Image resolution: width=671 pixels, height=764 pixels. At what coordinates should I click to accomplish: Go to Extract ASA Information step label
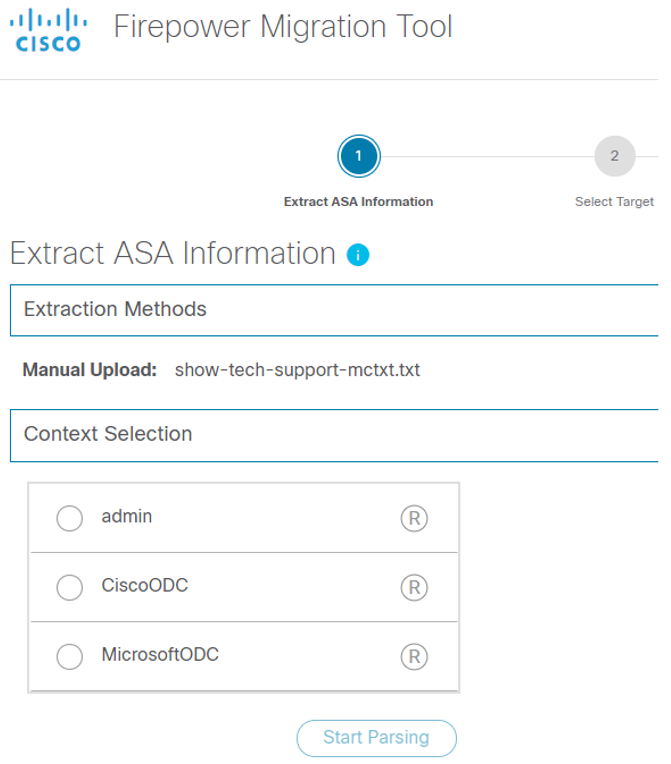click(x=358, y=202)
